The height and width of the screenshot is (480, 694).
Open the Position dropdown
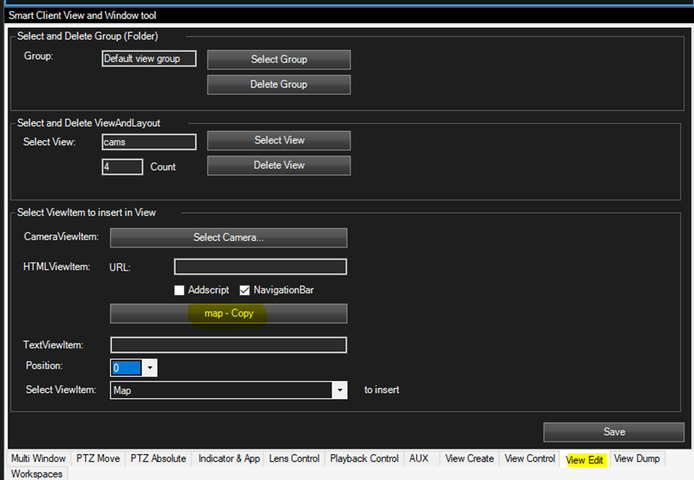point(150,368)
